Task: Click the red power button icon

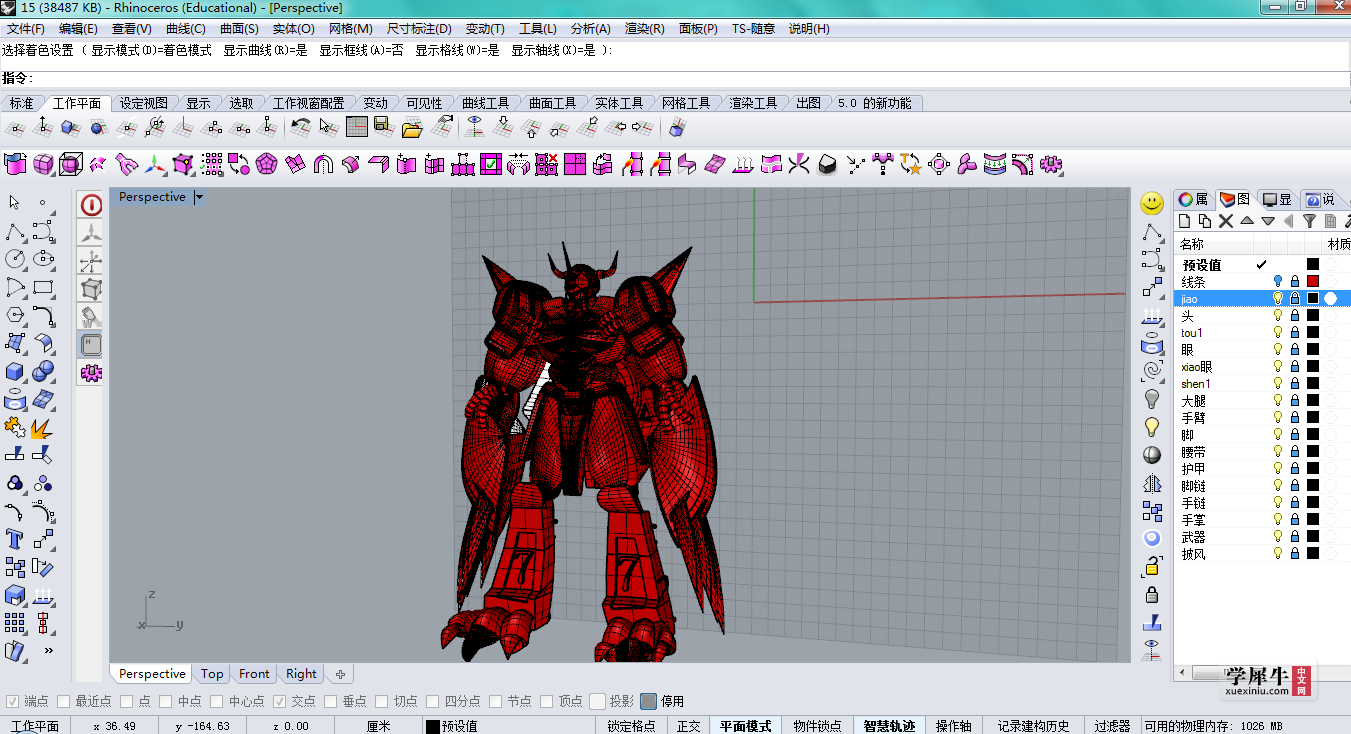Action: pos(91,206)
